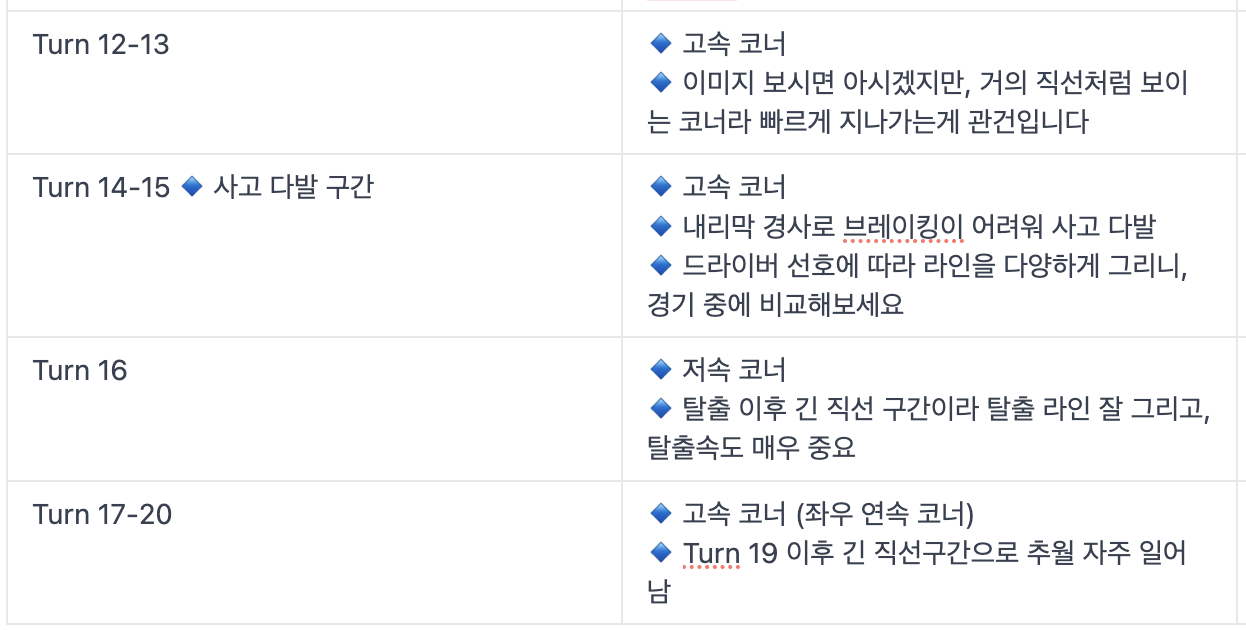
Task: Click the diamond before '고속 코너 (좌우 연속 코너)'
Action: (x=659, y=514)
